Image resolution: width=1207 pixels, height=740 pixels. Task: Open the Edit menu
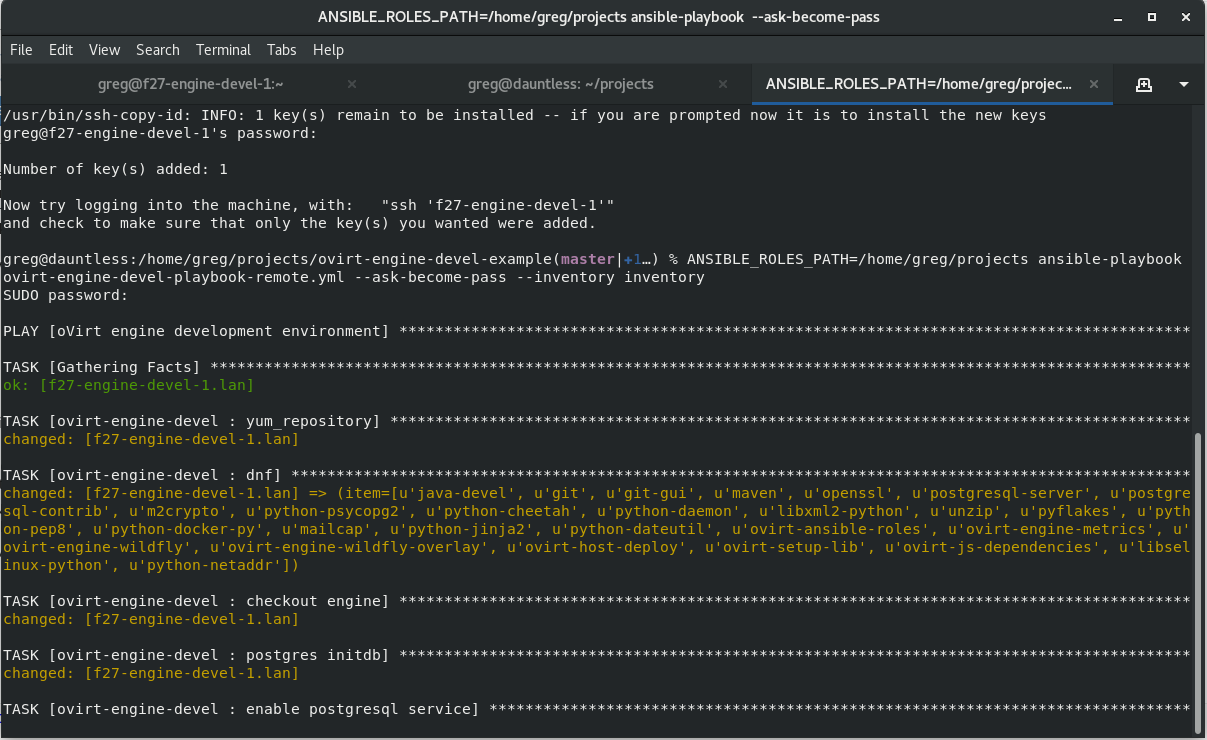pyautogui.click(x=61, y=50)
